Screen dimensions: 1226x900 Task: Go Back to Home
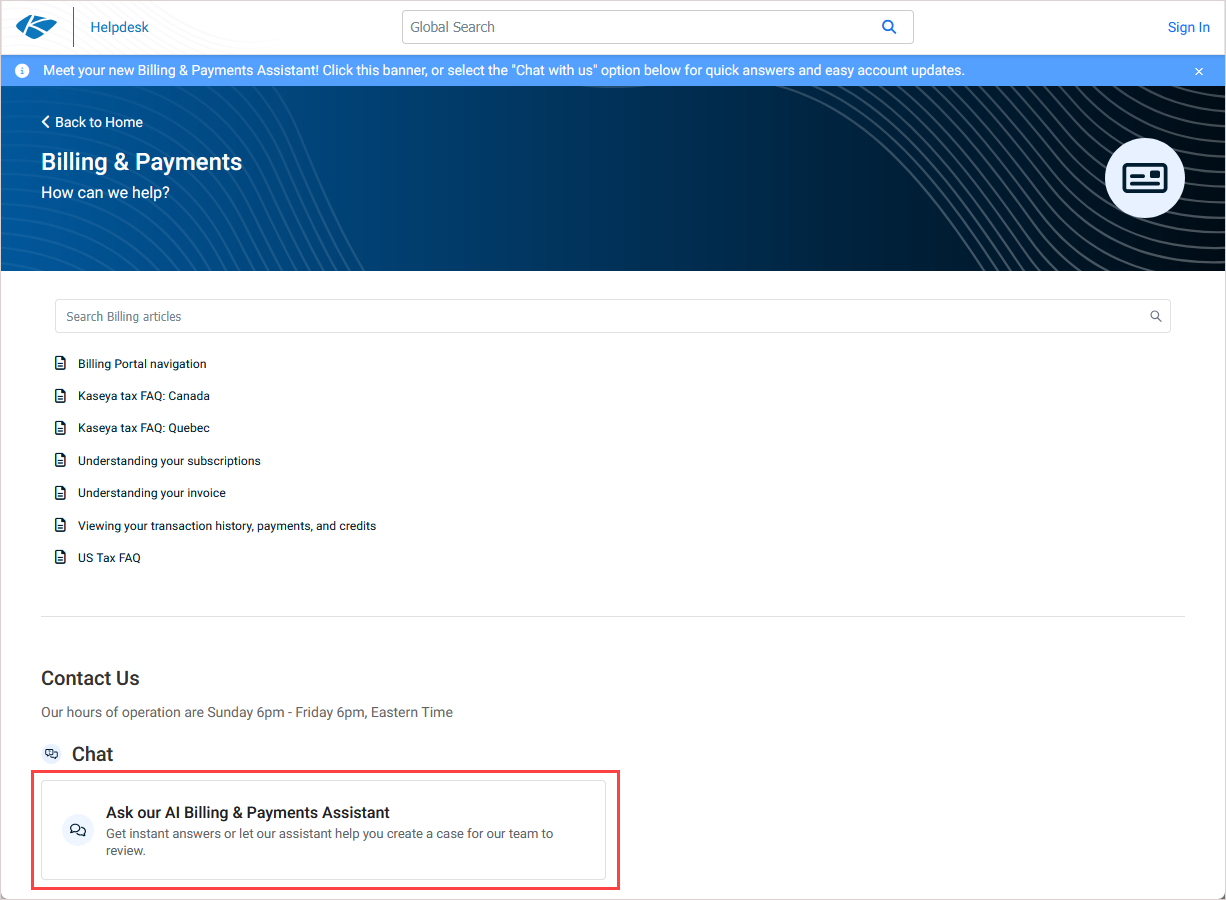click(92, 122)
